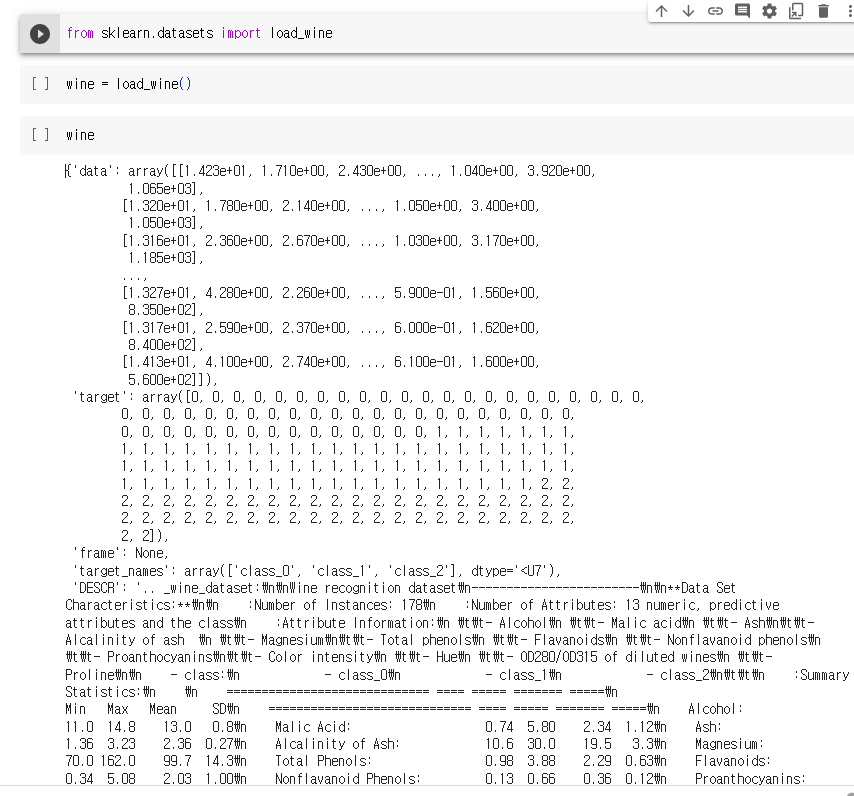Viewport: 854px width, 796px height.
Task: Move cell down with arrow icon
Action: (688, 11)
